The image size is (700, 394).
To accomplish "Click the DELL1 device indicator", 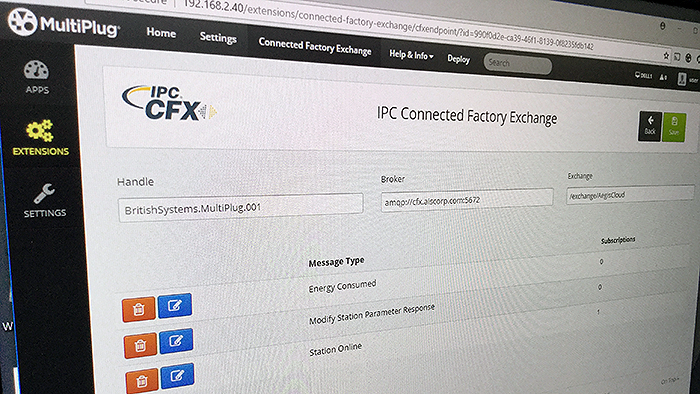I will point(643,75).
